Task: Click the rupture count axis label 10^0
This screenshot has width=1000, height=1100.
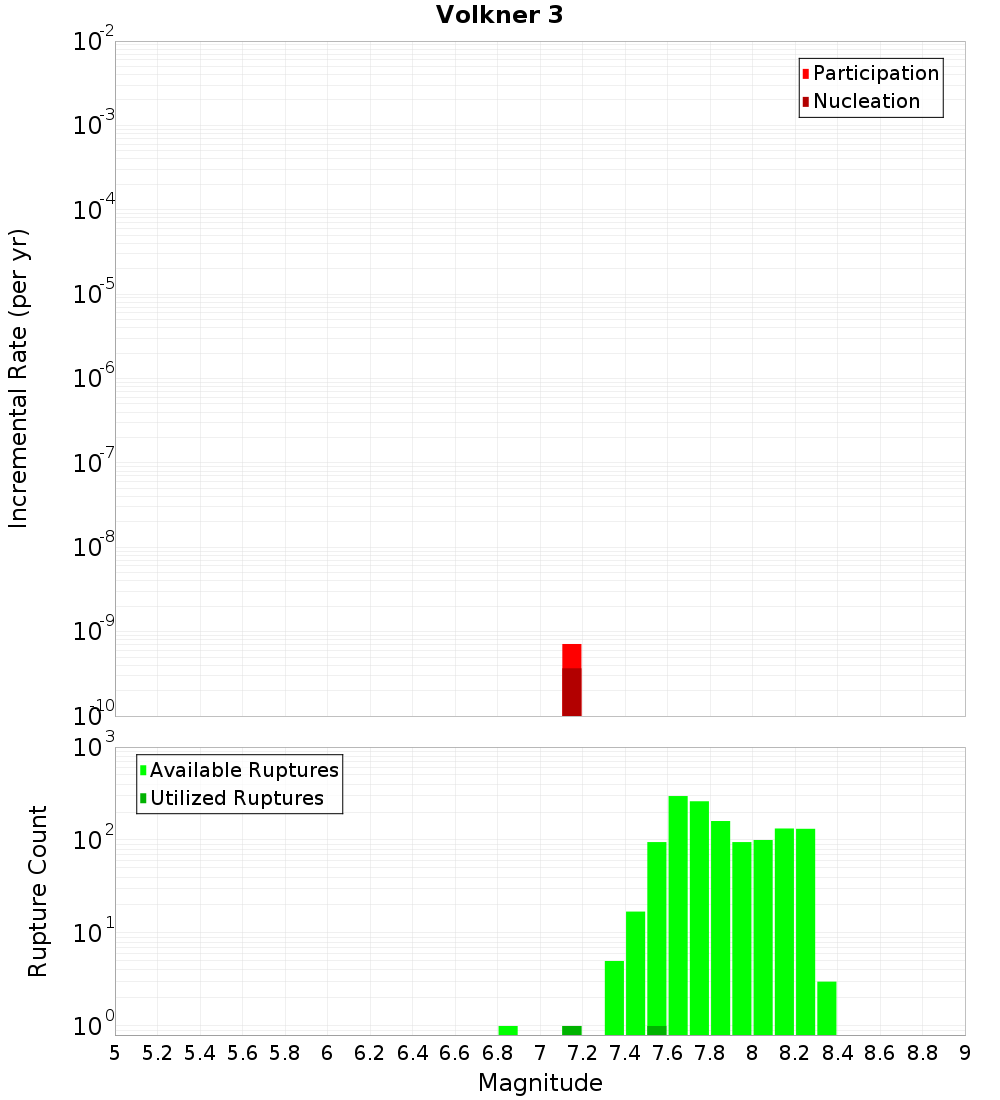Action: tap(93, 1024)
